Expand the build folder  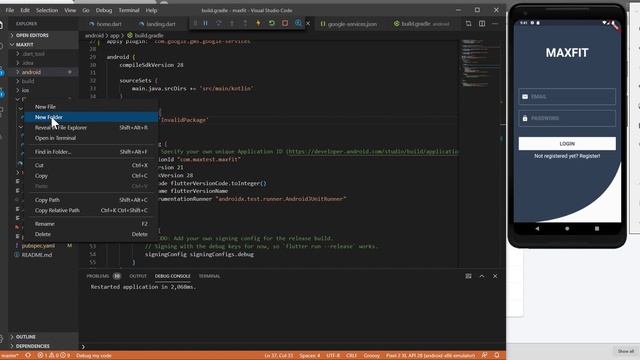[43, 81]
